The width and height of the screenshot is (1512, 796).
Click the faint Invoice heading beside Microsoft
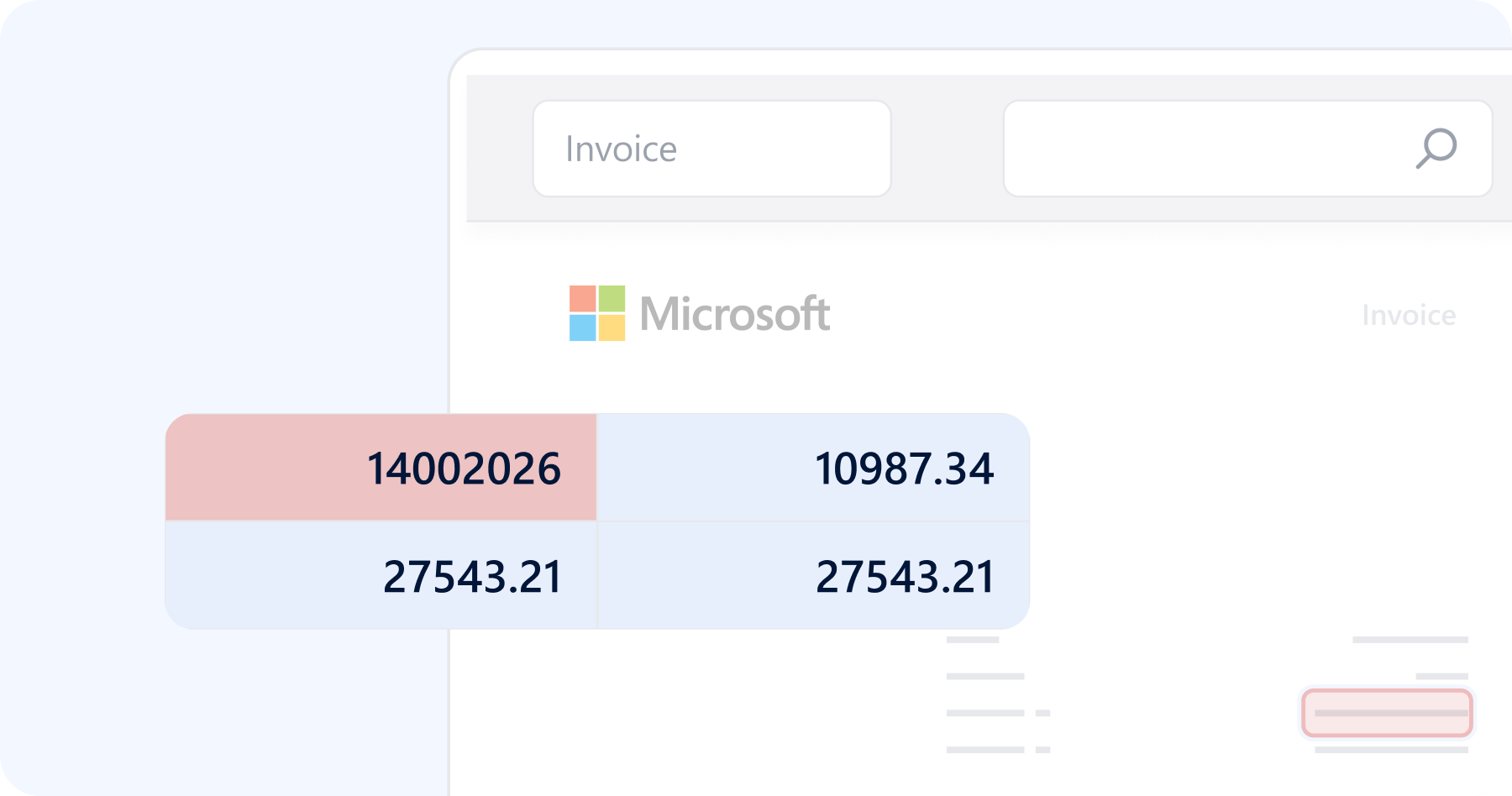pos(1409,316)
